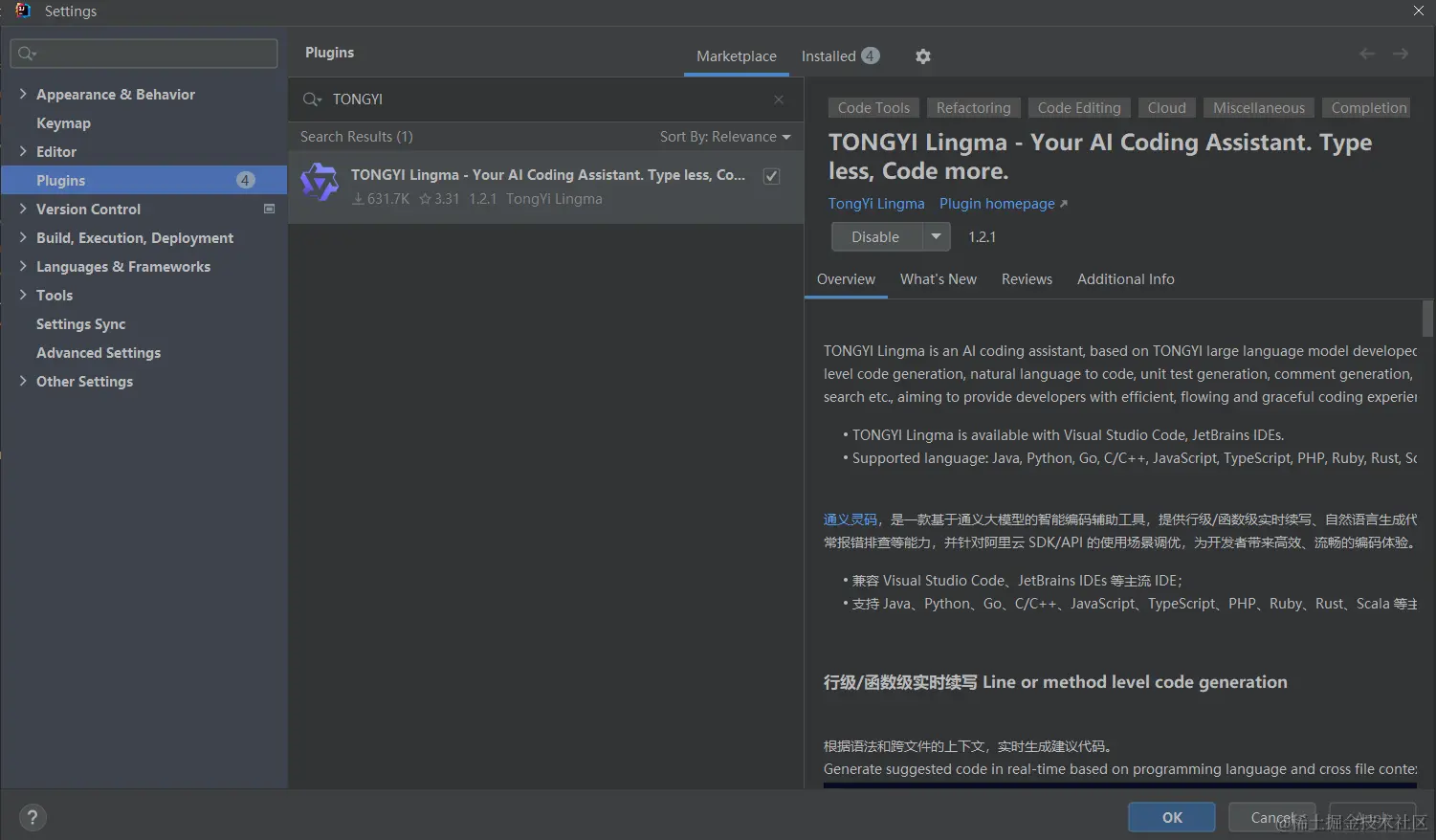Open the Plugin homepage link
1436x840 pixels.
pos(1003,204)
